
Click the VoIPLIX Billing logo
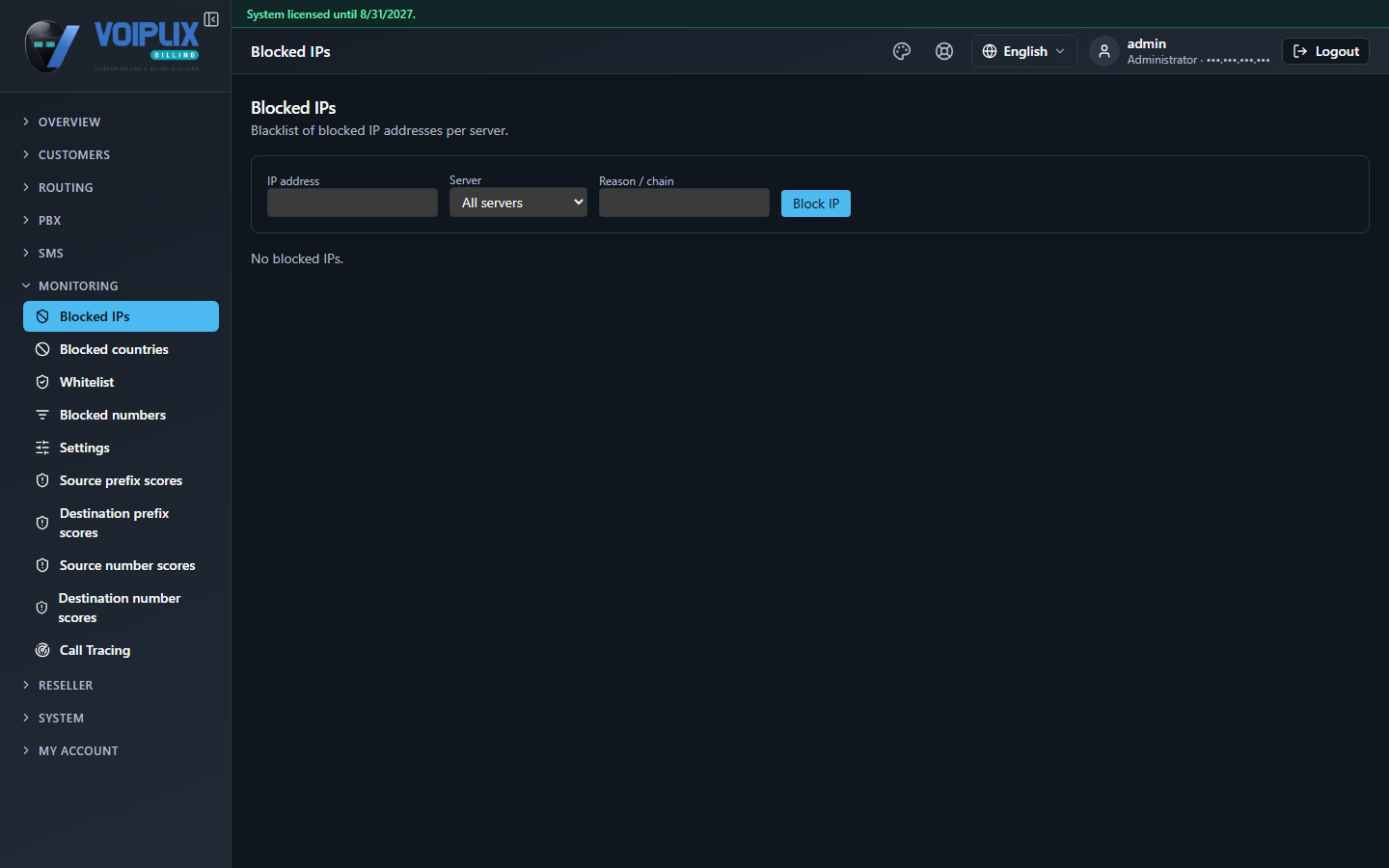112,45
